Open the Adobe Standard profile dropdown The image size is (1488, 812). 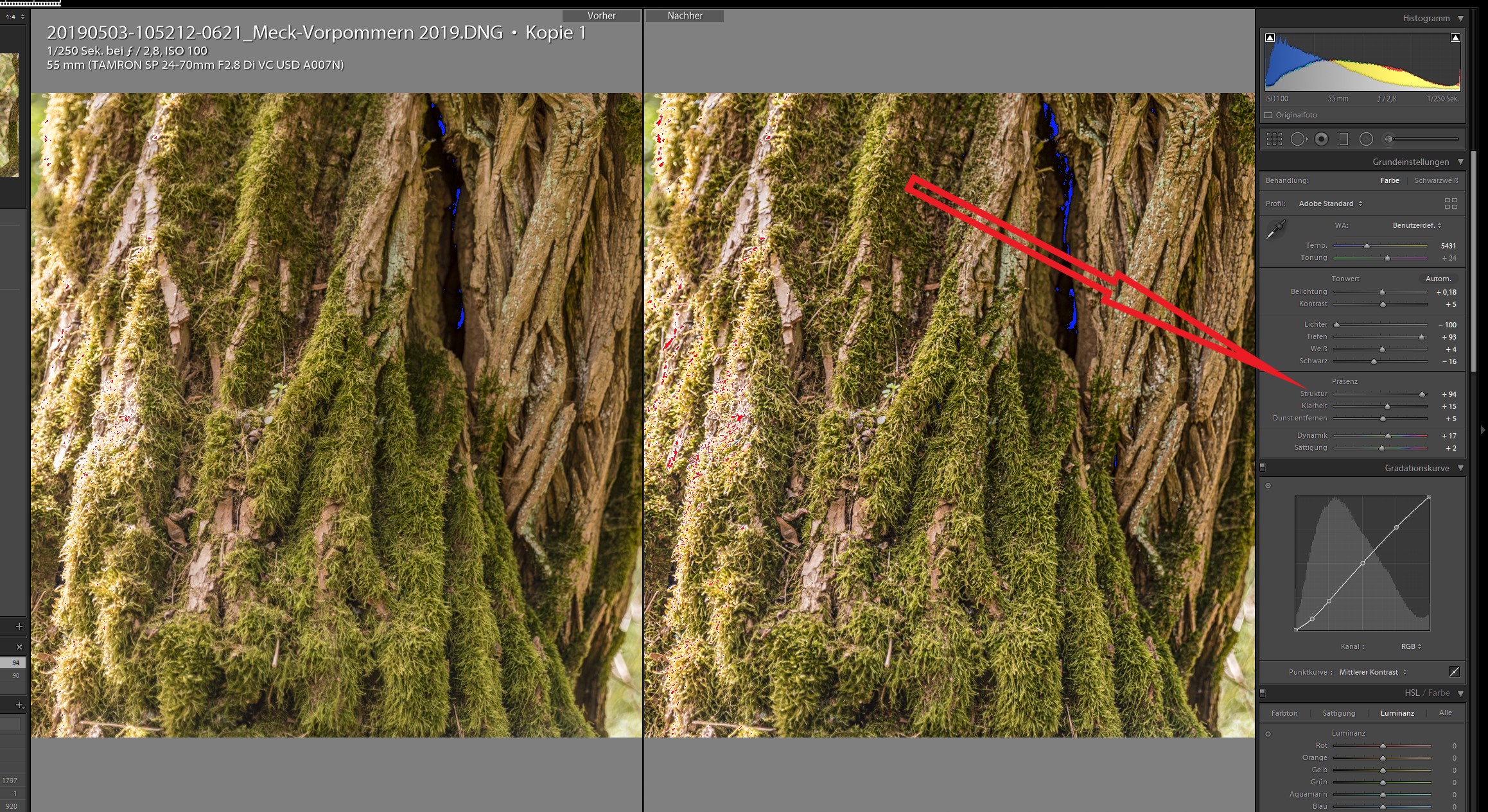pyautogui.click(x=1330, y=203)
